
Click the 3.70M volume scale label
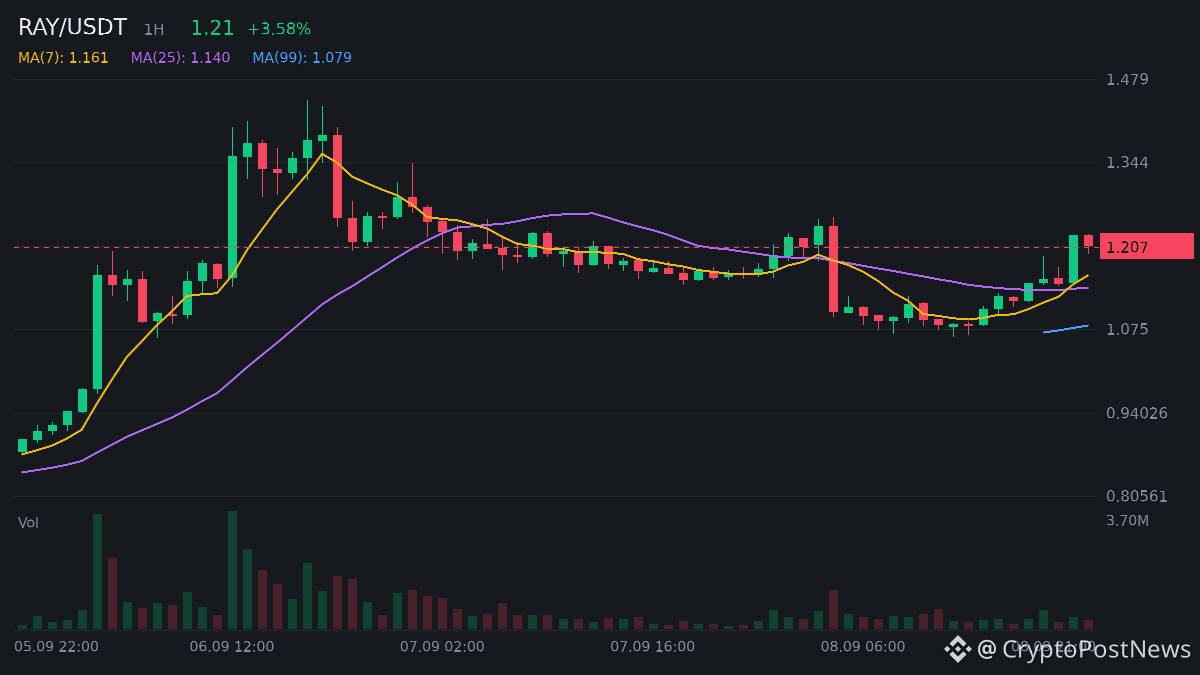(1127, 521)
